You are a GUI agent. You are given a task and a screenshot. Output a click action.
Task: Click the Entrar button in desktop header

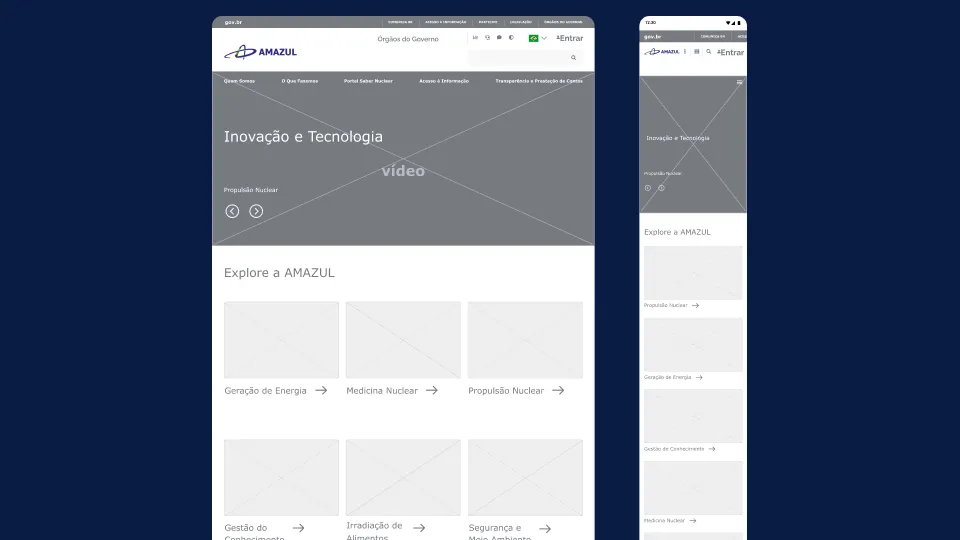[570, 38]
